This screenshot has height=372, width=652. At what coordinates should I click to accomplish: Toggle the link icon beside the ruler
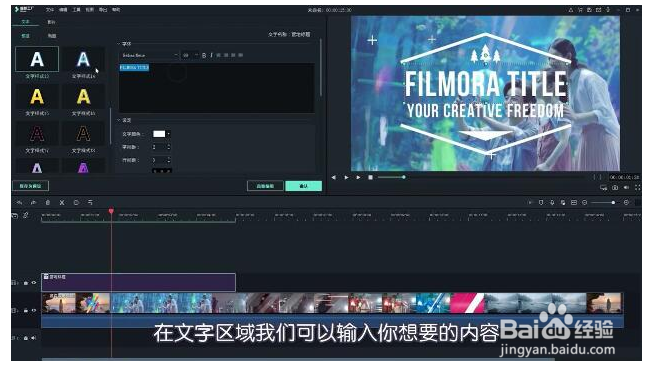coord(26,215)
